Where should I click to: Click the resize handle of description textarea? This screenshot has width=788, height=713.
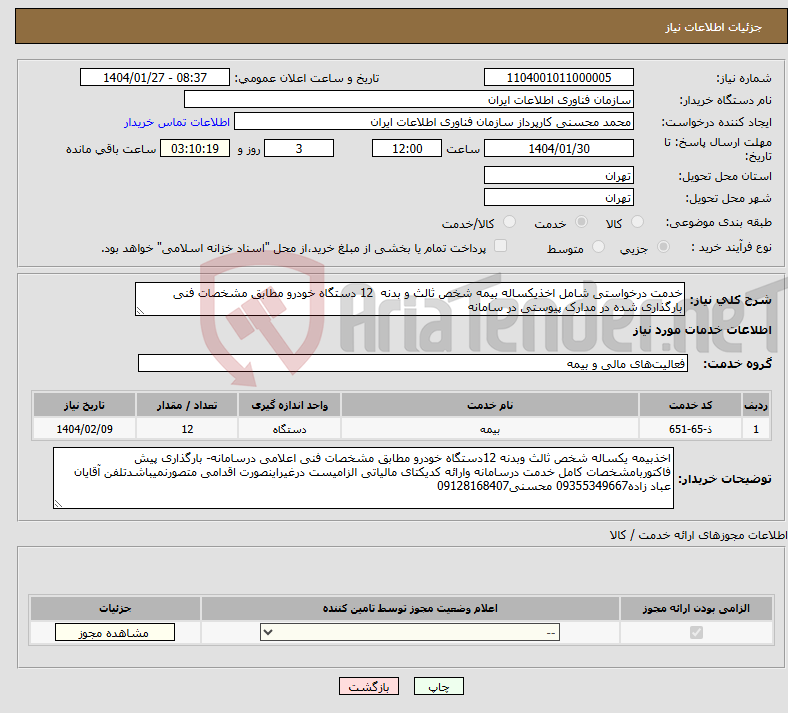click(x=141, y=311)
